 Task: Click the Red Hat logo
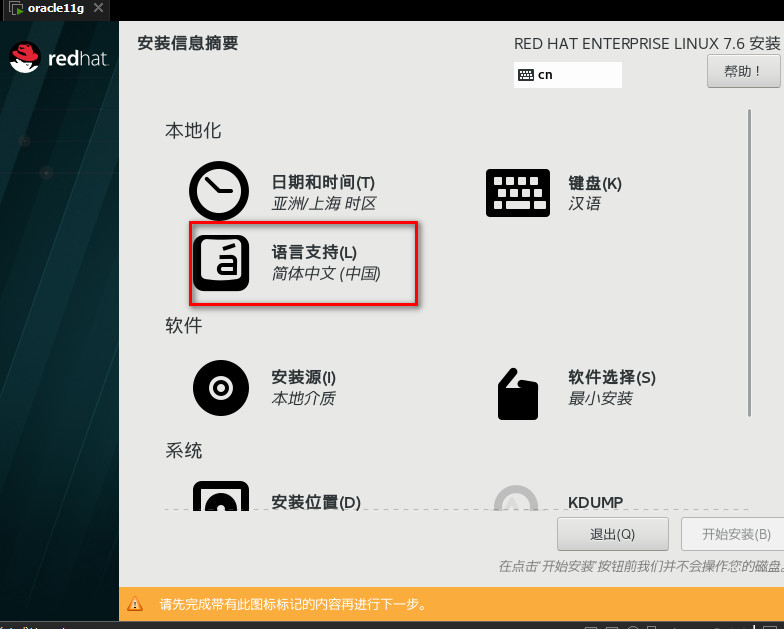pos(59,58)
